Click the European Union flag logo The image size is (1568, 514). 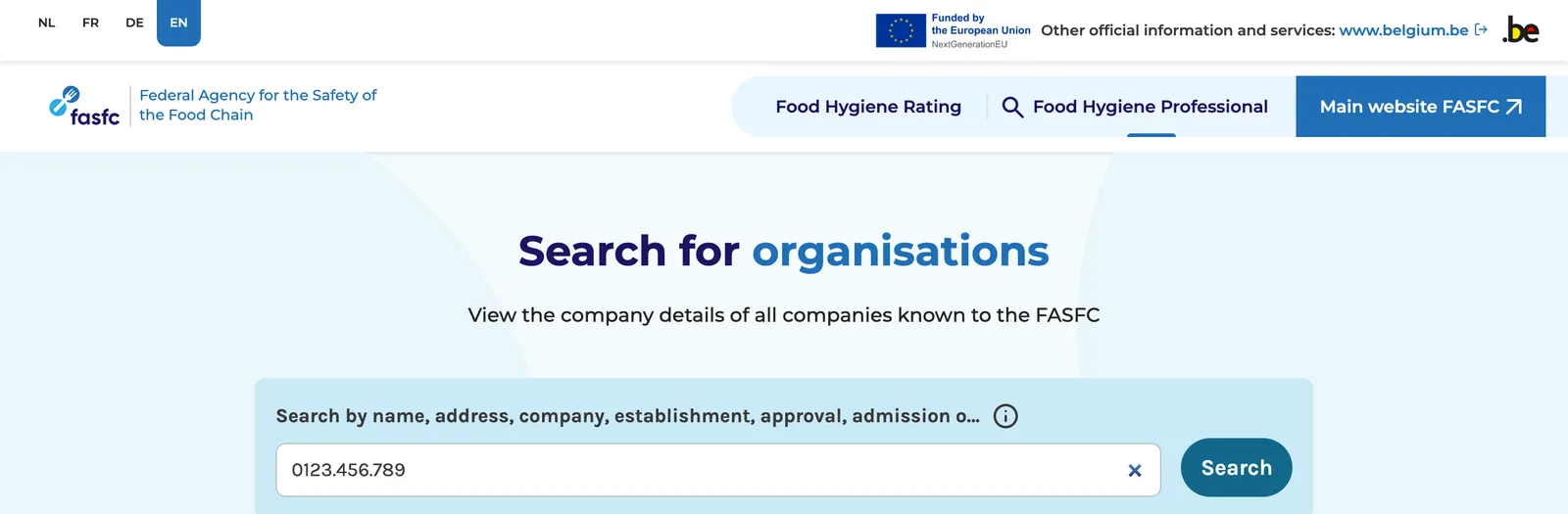901,30
